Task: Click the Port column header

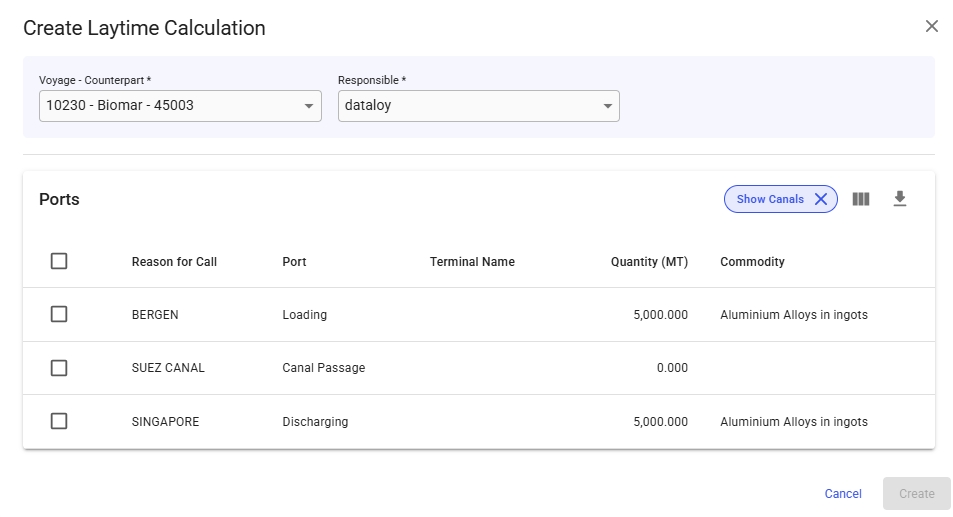Action: (x=294, y=262)
